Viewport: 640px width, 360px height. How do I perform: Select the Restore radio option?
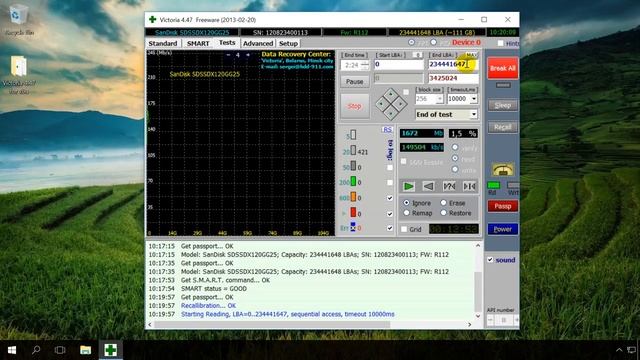(x=443, y=213)
